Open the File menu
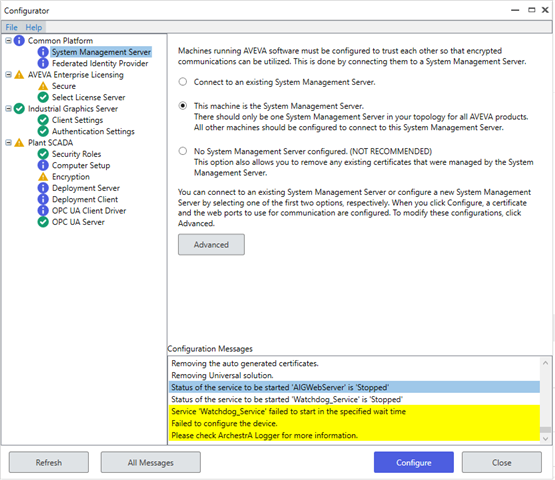The image size is (555, 480). point(11,27)
